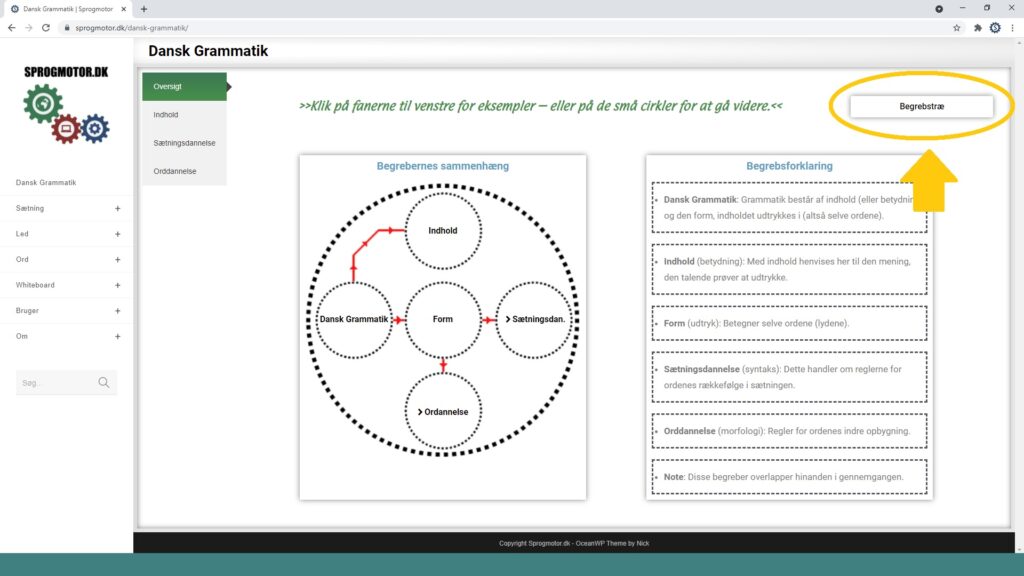Click the Om sidebar menu label
1024x576 pixels.
click(22, 336)
